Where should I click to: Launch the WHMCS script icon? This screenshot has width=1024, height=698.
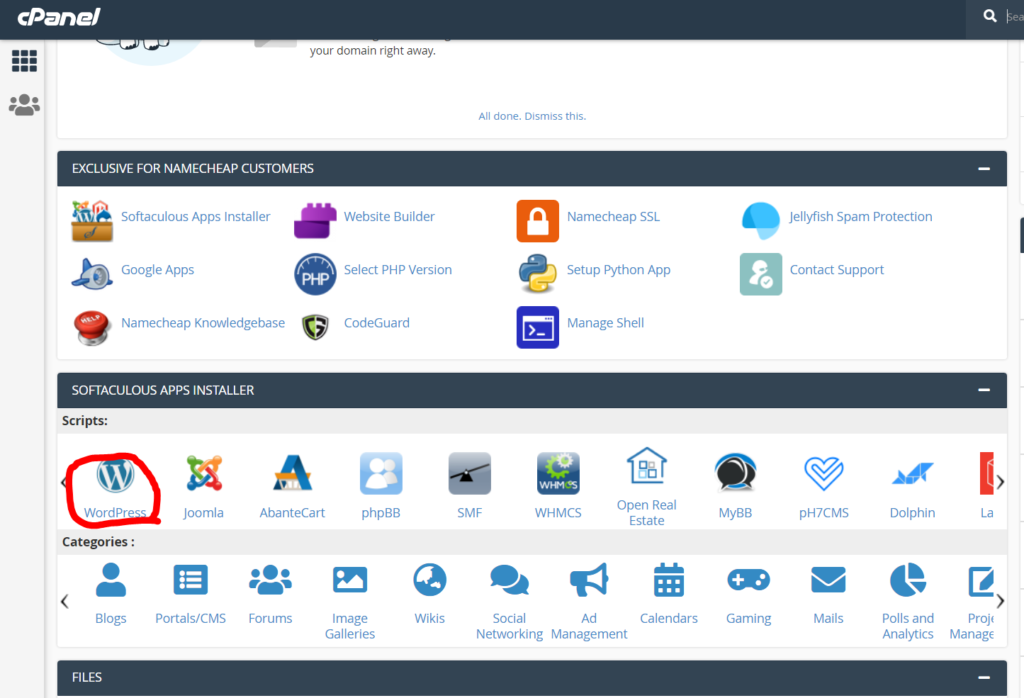point(558,473)
